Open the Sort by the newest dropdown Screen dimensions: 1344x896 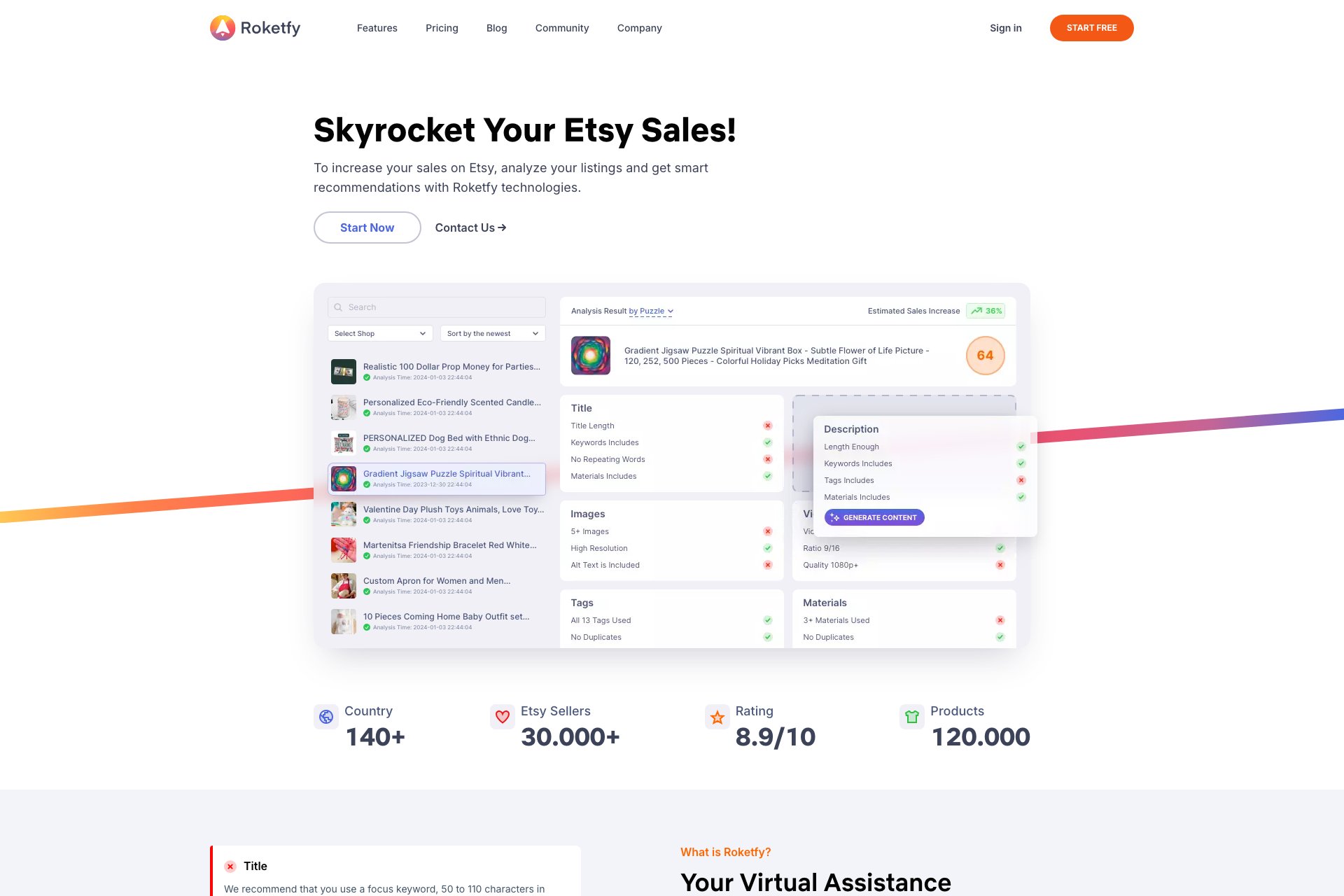[x=493, y=334]
